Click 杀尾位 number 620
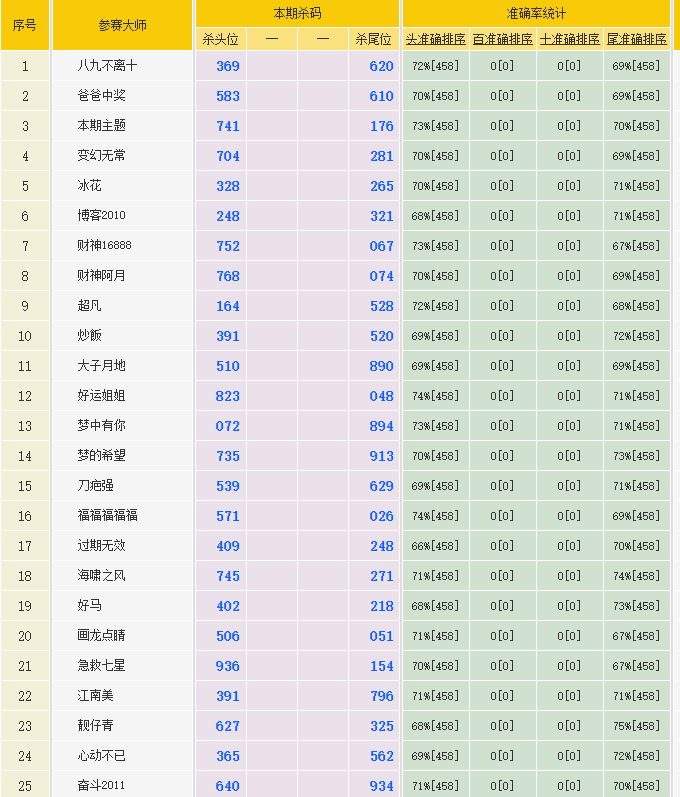Viewport: 680px width, 797px height. 381,66
